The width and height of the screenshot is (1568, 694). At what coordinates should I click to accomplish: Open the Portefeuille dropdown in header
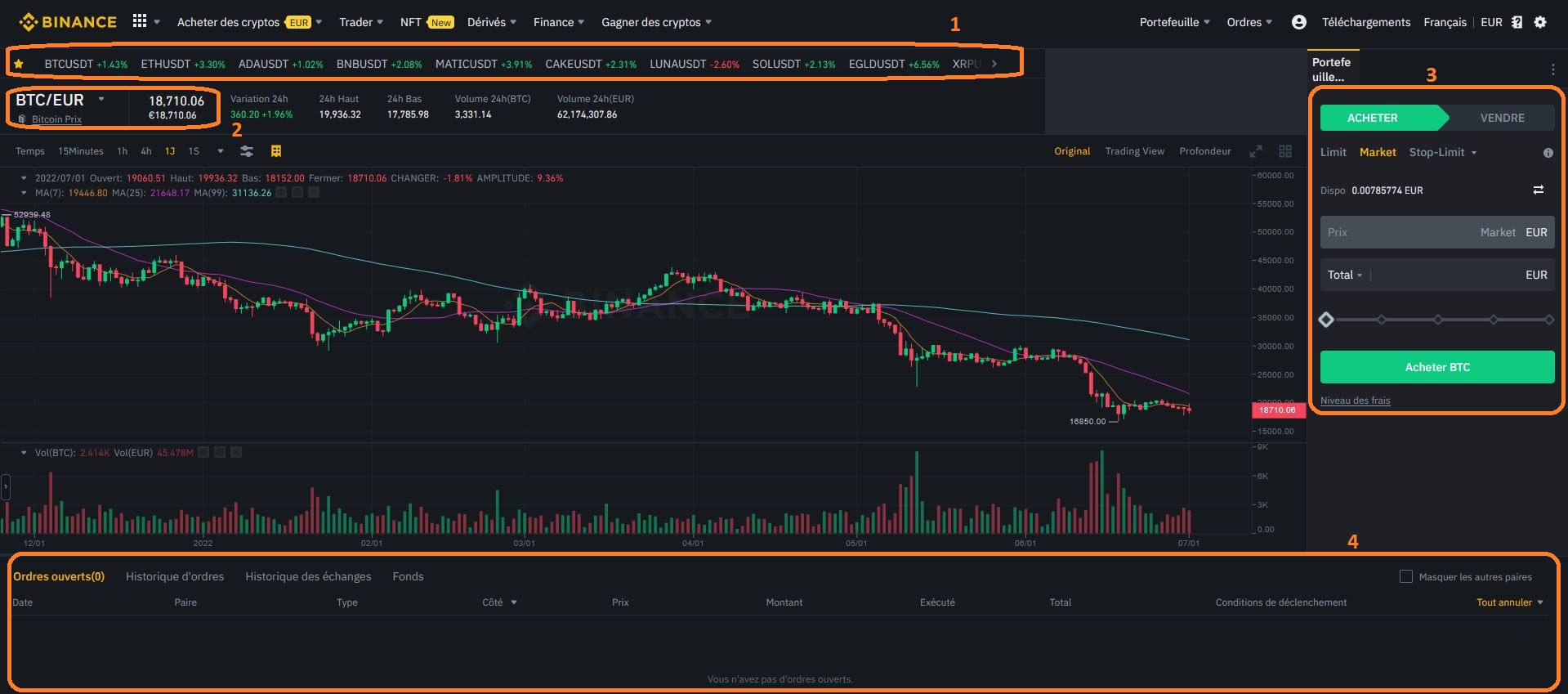(1175, 22)
